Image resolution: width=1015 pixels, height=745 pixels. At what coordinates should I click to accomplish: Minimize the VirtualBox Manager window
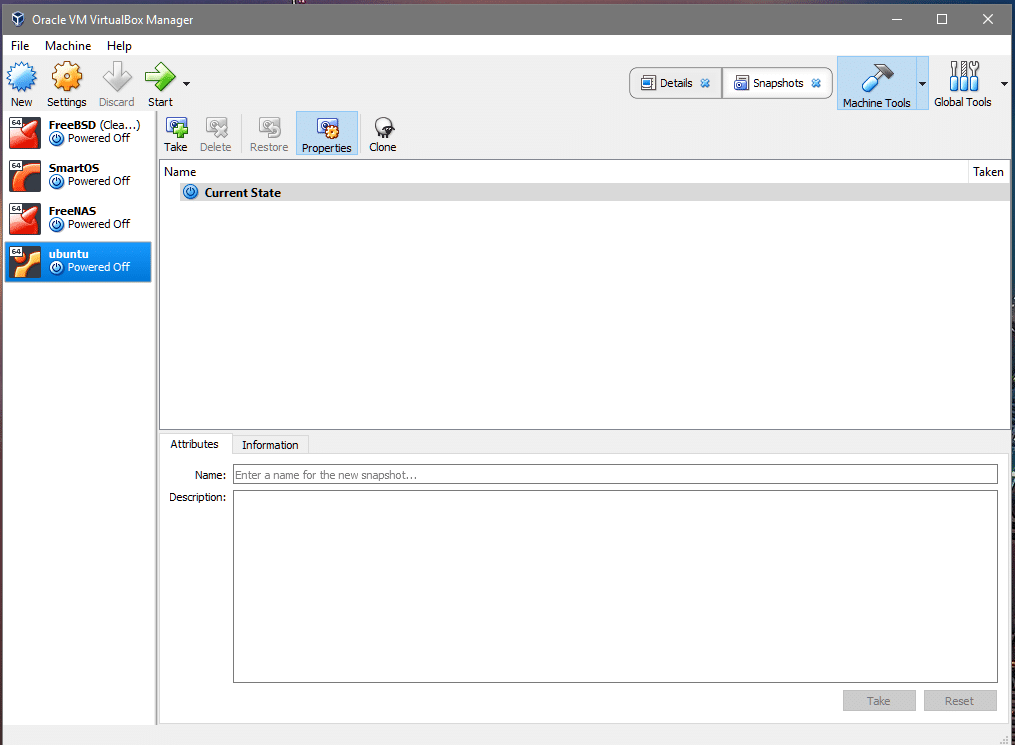897,19
